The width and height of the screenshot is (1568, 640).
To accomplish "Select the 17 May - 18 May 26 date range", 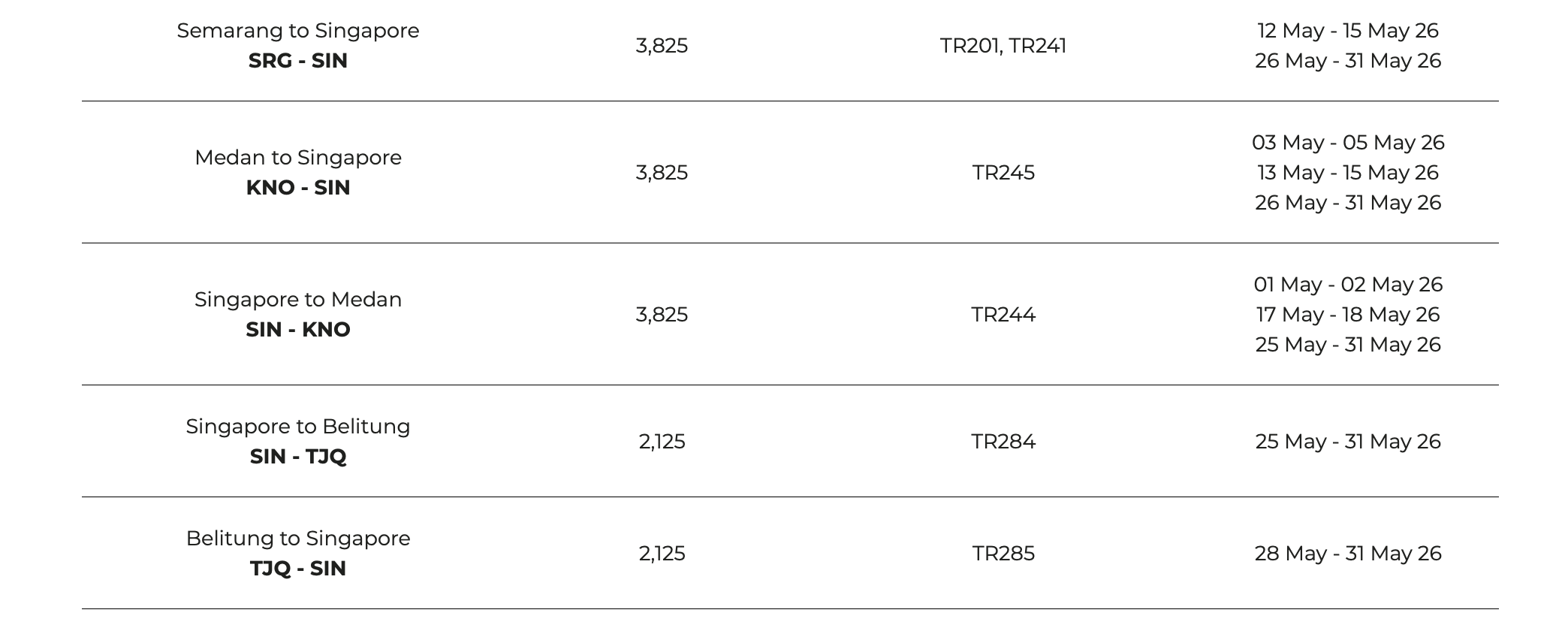I will coord(1348,315).
